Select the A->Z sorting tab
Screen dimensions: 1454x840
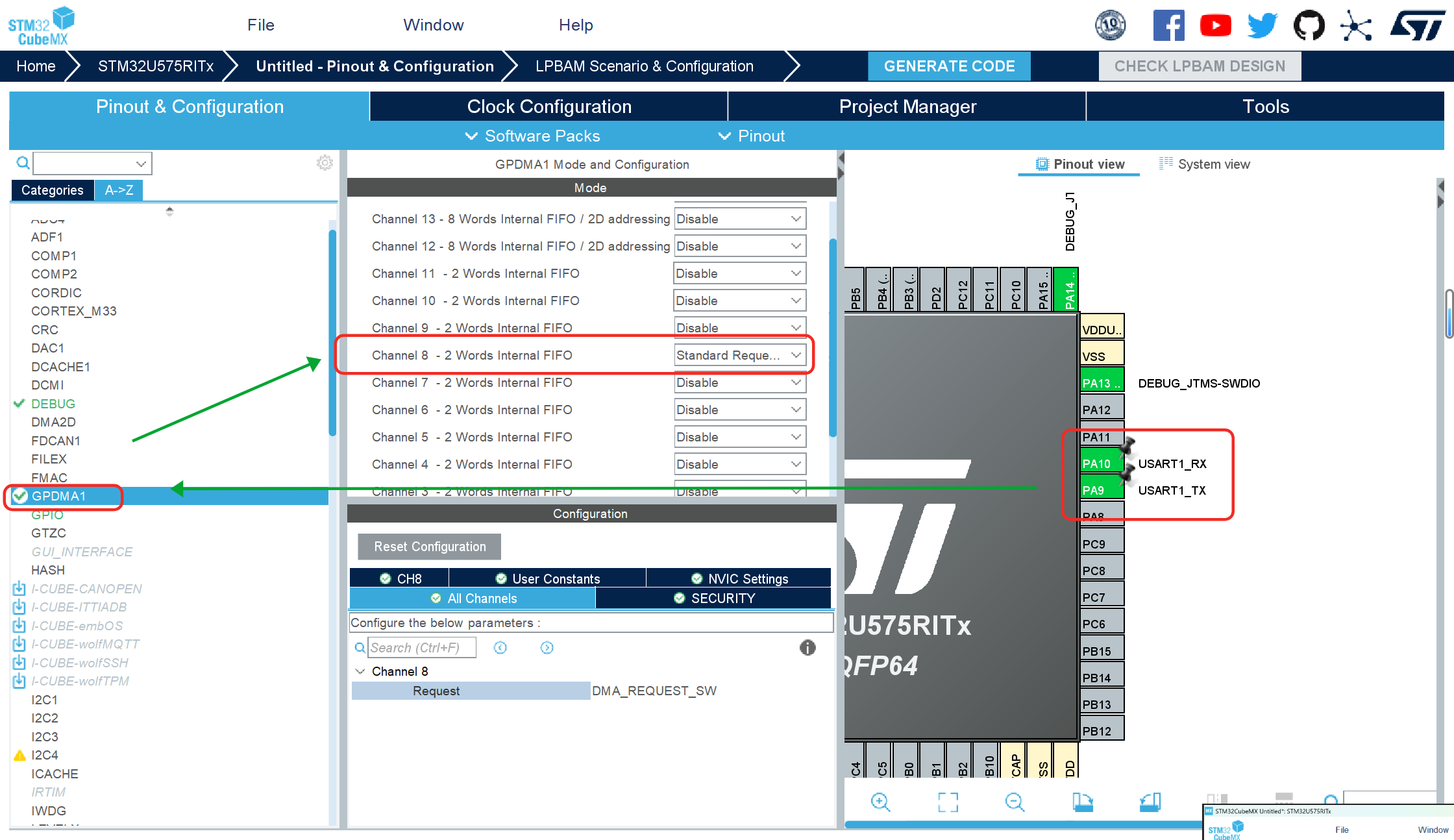pyautogui.click(x=119, y=190)
